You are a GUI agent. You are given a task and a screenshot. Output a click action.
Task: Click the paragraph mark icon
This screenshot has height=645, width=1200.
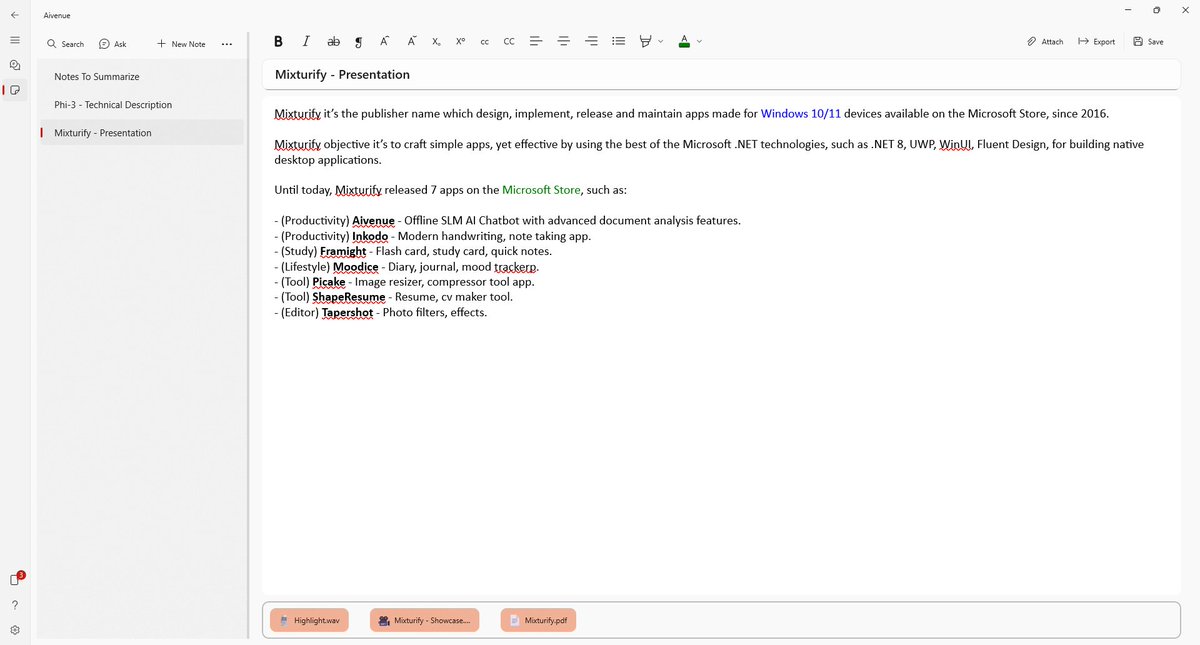pos(359,42)
